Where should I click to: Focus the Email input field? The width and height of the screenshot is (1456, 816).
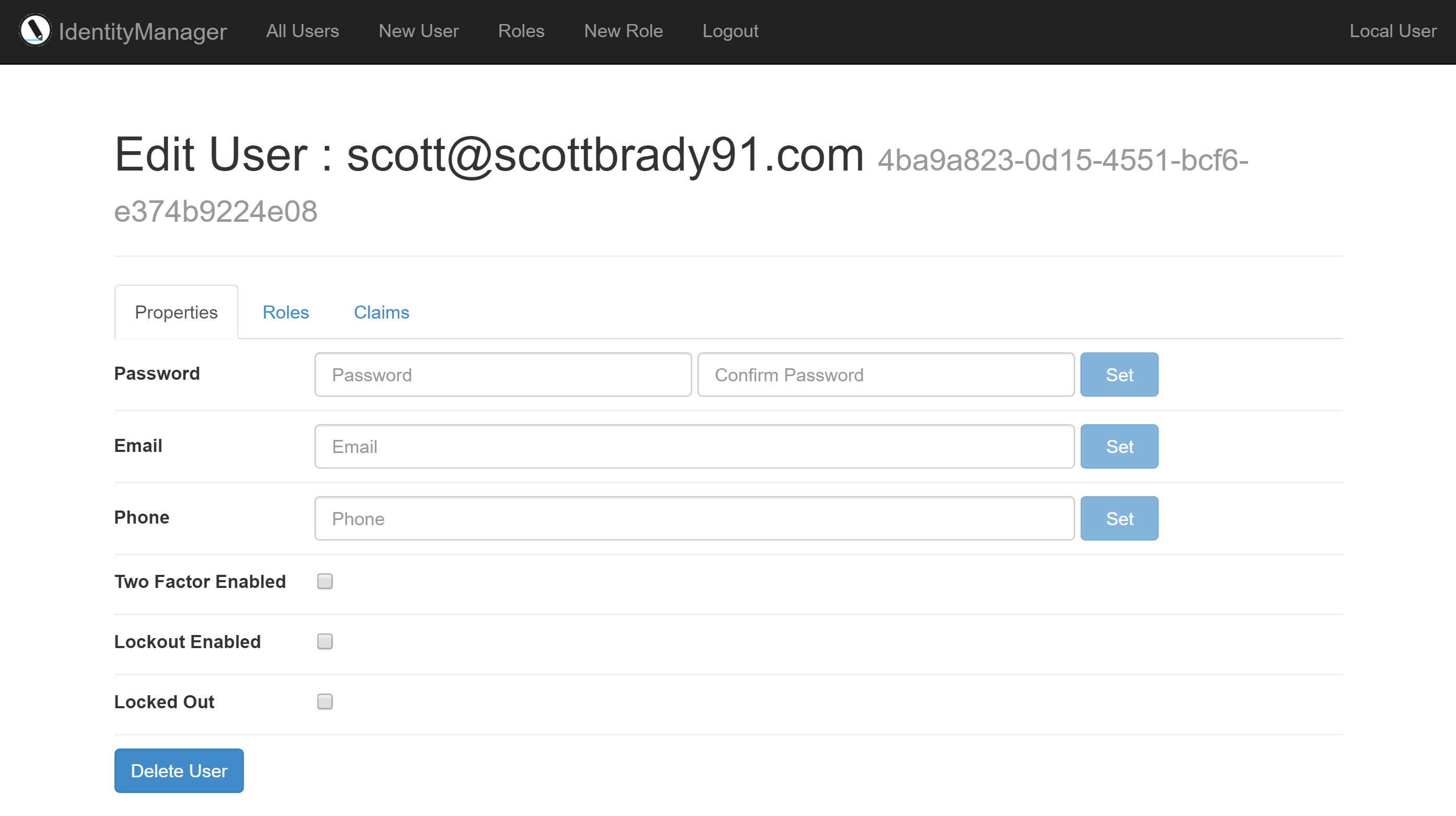click(x=694, y=446)
